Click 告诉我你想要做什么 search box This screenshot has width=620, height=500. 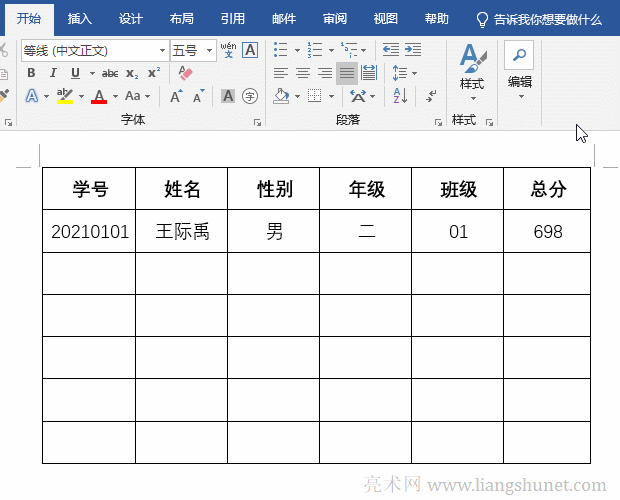[539, 19]
